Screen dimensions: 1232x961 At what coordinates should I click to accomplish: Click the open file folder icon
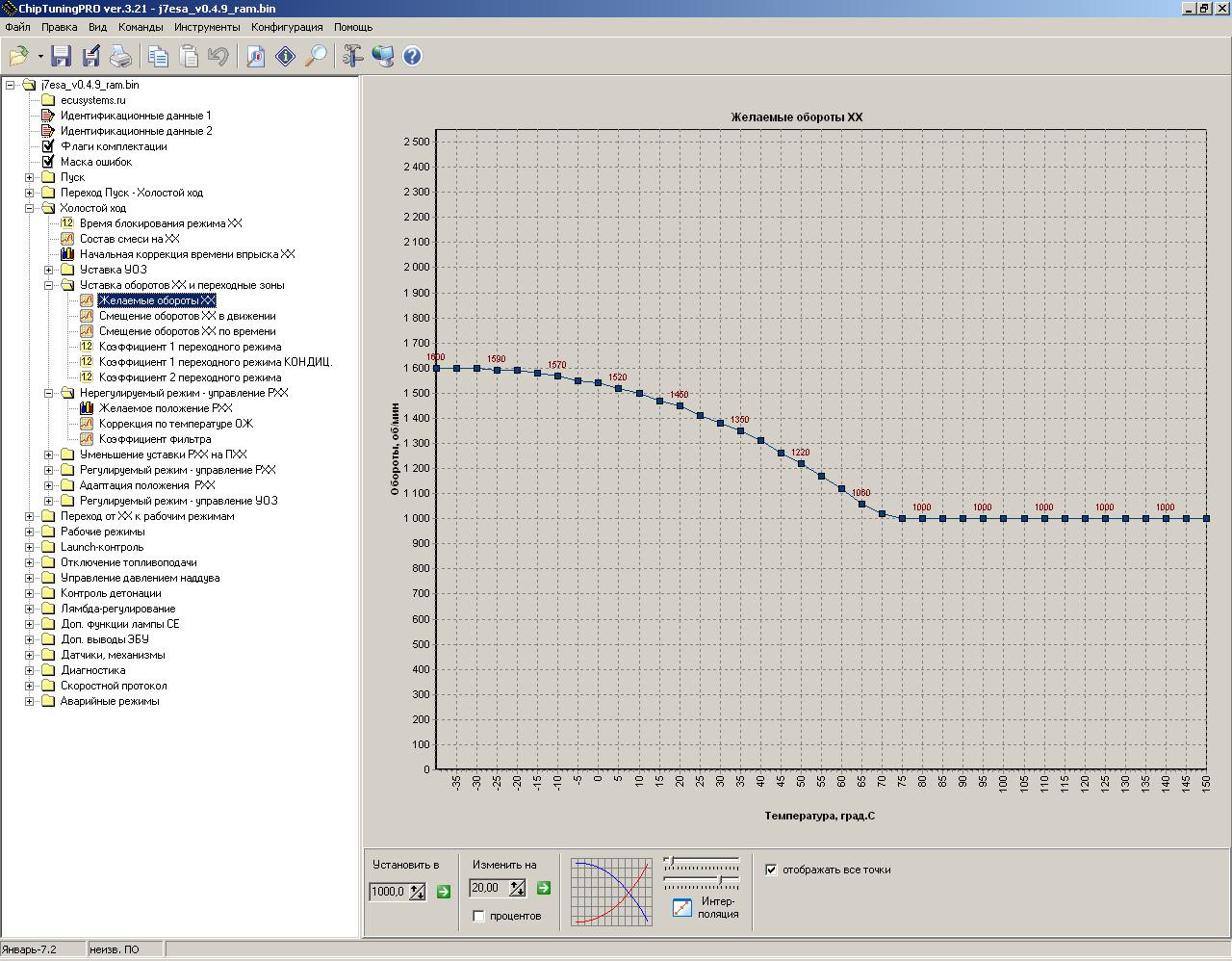pos(18,57)
